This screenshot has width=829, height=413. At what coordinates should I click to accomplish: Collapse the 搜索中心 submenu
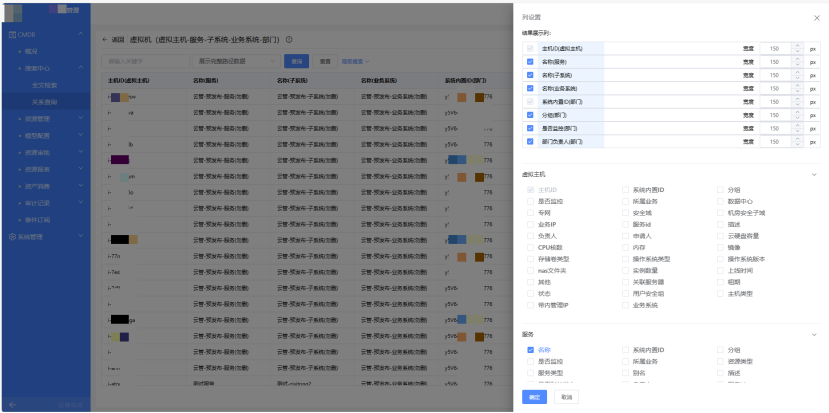click(81, 68)
